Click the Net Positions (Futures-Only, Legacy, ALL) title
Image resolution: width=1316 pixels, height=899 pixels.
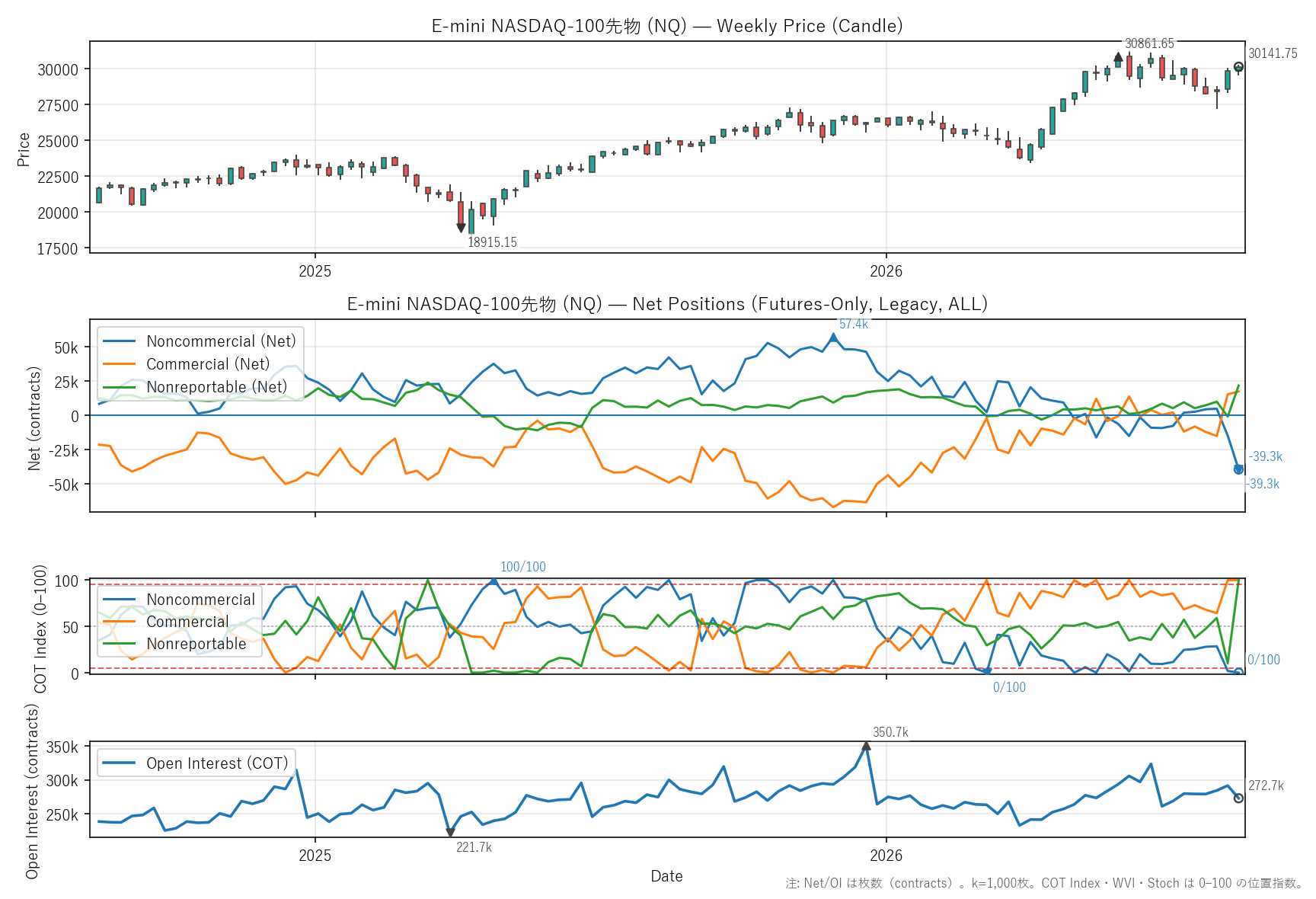667,304
